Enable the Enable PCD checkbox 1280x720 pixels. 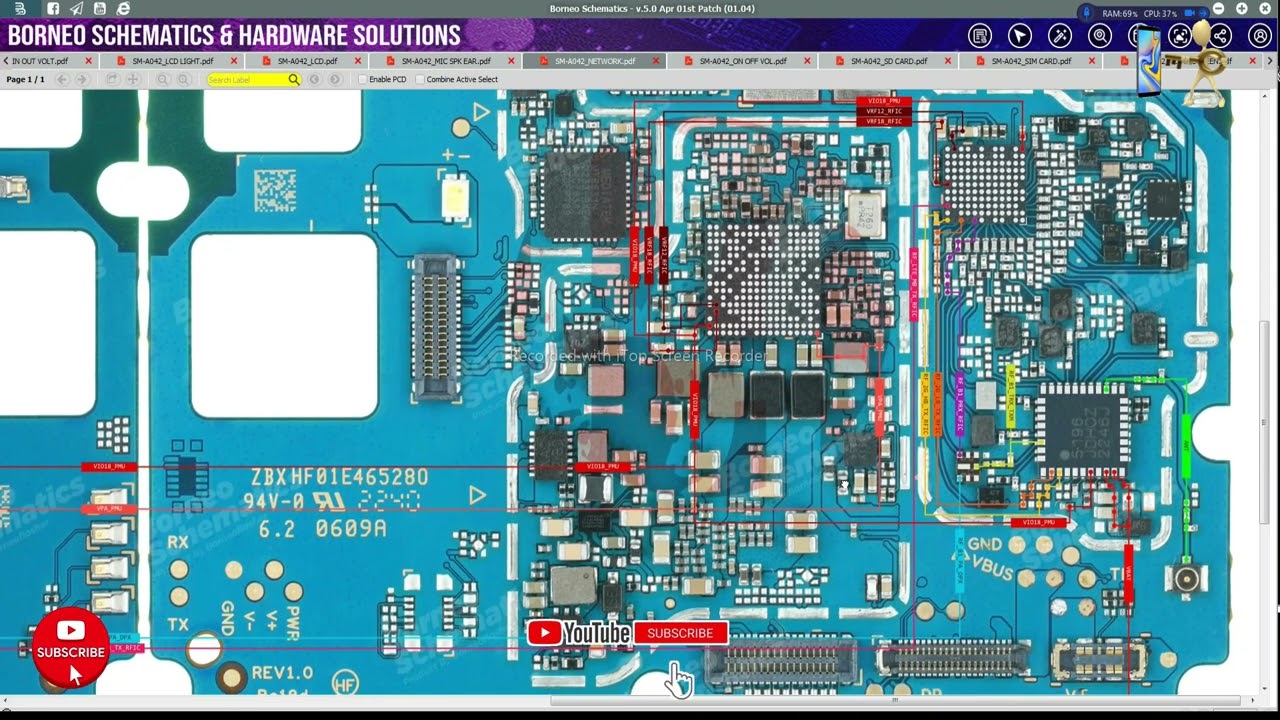[x=363, y=79]
